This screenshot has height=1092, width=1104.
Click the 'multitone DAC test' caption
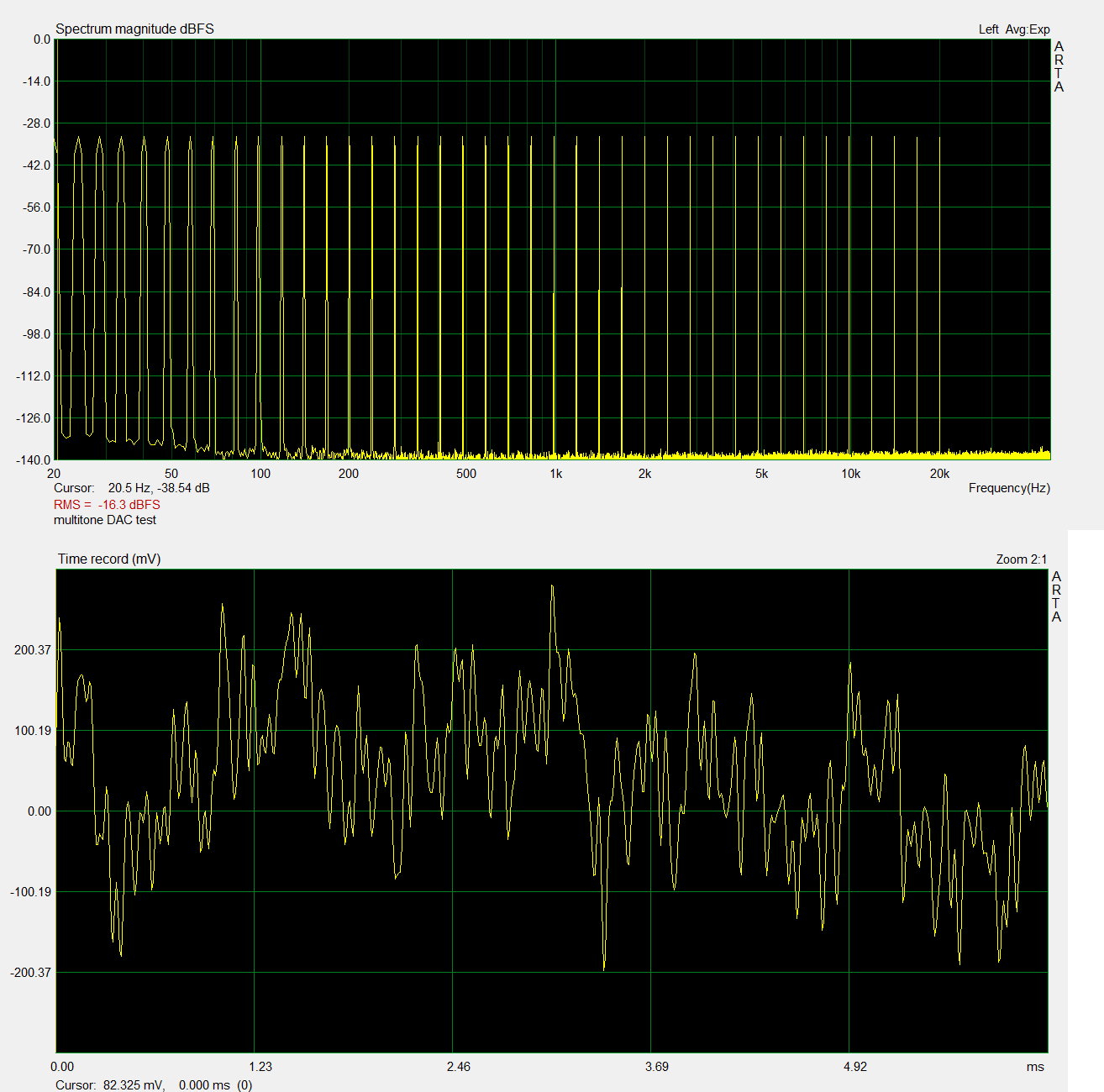coord(105,520)
